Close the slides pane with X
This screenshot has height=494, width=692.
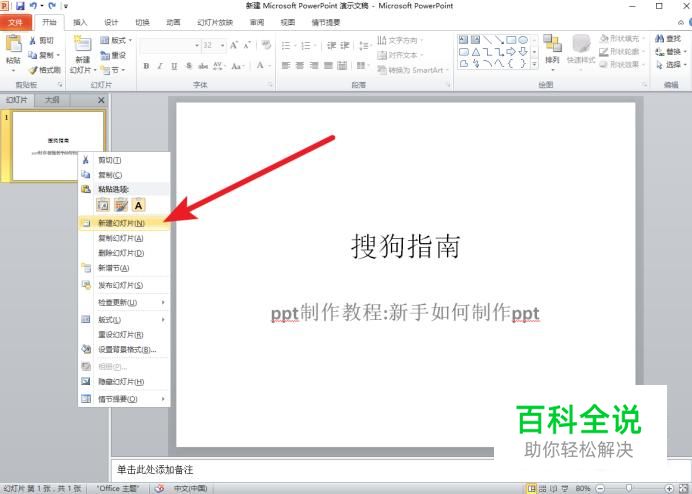click(x=101, y=100)
